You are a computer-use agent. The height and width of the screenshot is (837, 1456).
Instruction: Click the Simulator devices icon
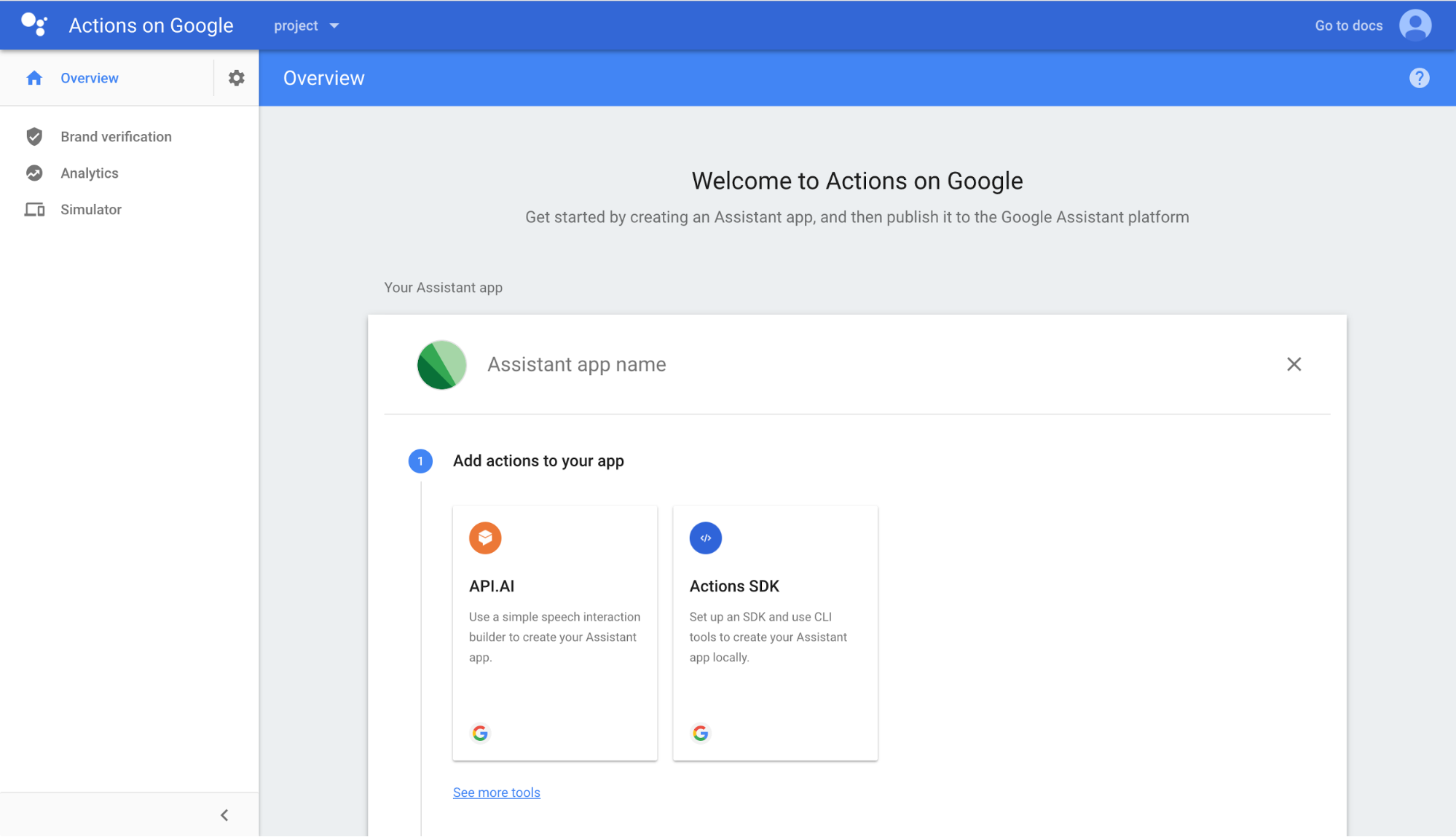tap(34, 210)
